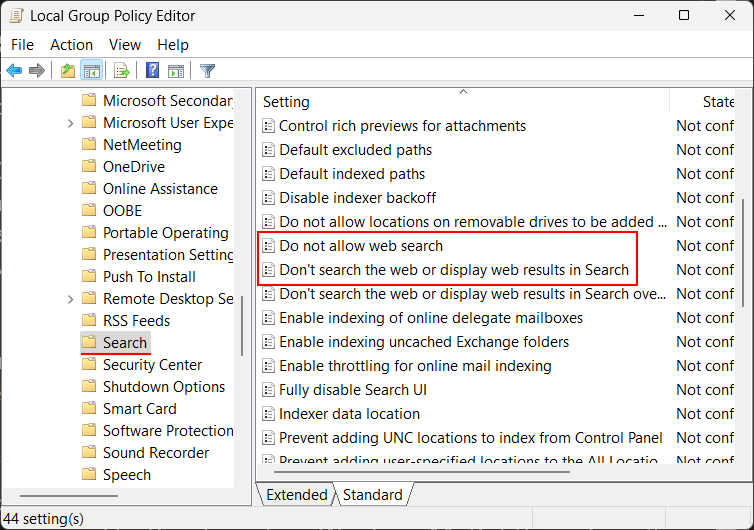Toggle the Show/Hide Action Pane icon
Viewport: 754px width, 530px height.
pyautogui.click(x=175, y=70)
